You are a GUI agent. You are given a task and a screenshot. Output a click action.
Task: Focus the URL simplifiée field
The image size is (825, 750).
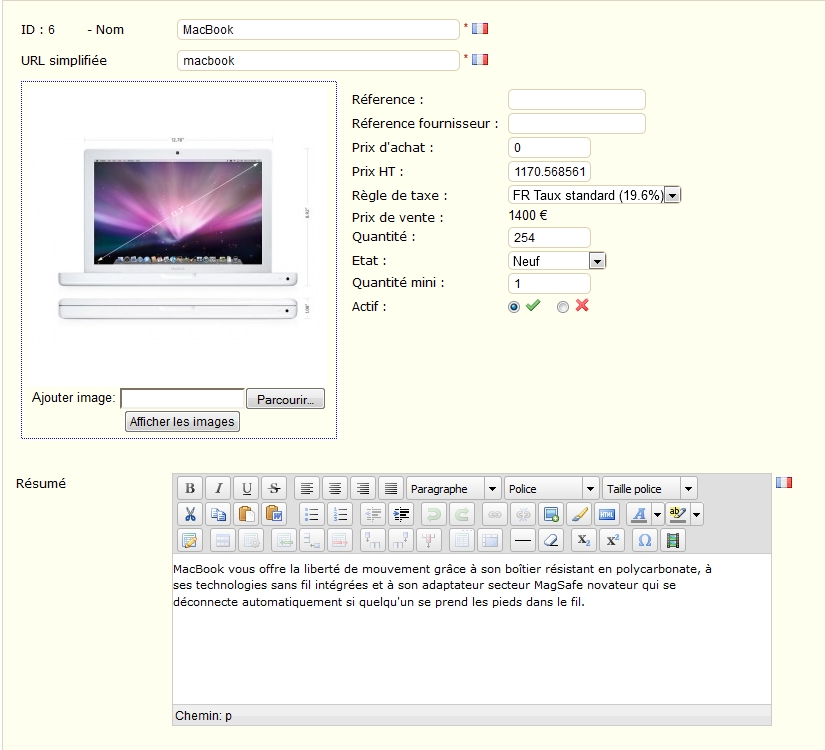point(318,61)
